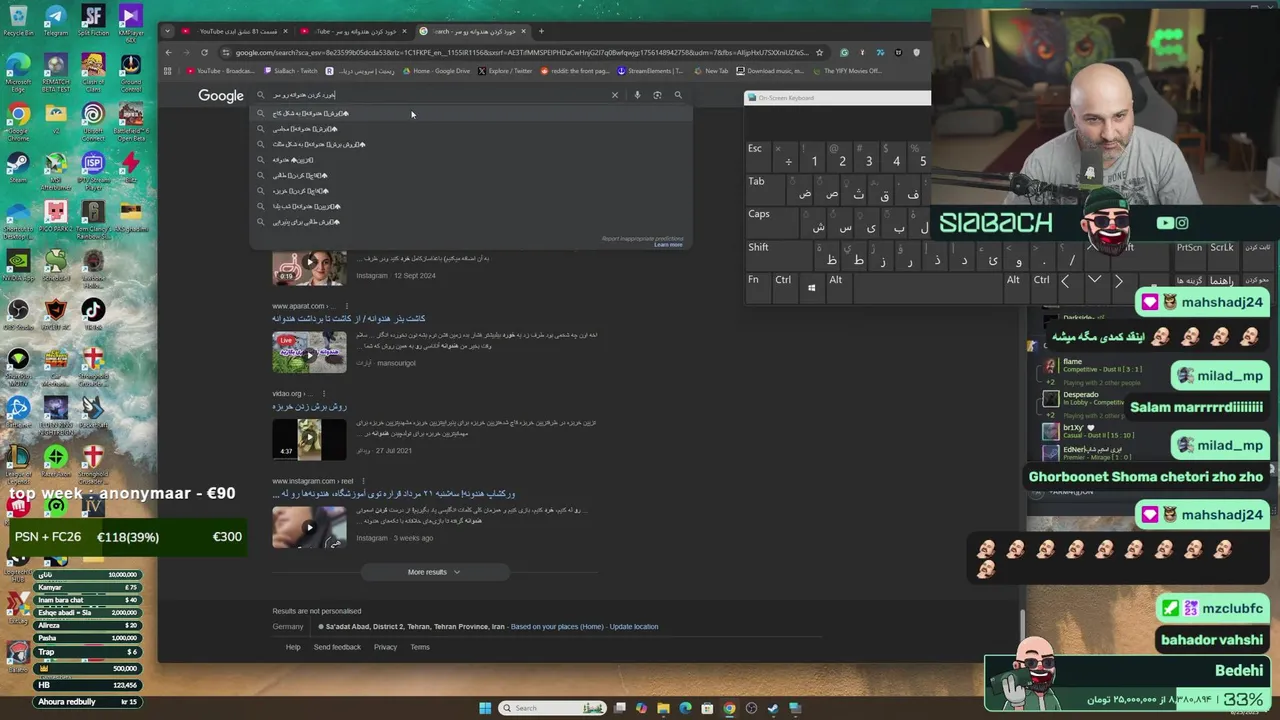Open the Ubisoft Connect desktop shortcut
Image resolution: width=1280 pixels, height=720 pixels.
click(93, 120)
